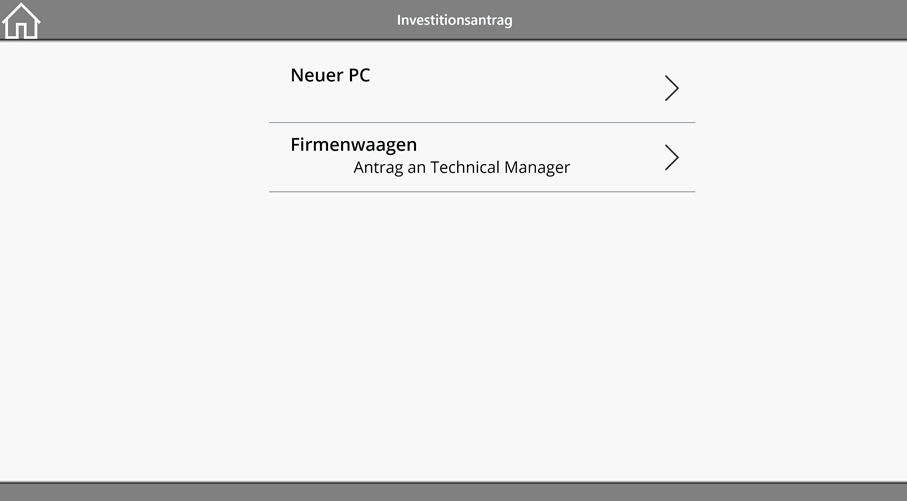Click the Investitionsantrag header title
907x501 pixels.
(x=455, y=20)
